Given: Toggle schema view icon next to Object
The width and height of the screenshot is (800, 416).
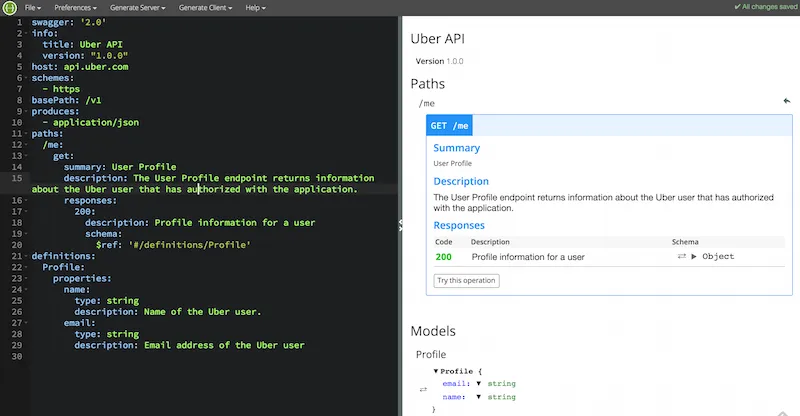Looking at the screenshot, I should (x=682, y=256).
